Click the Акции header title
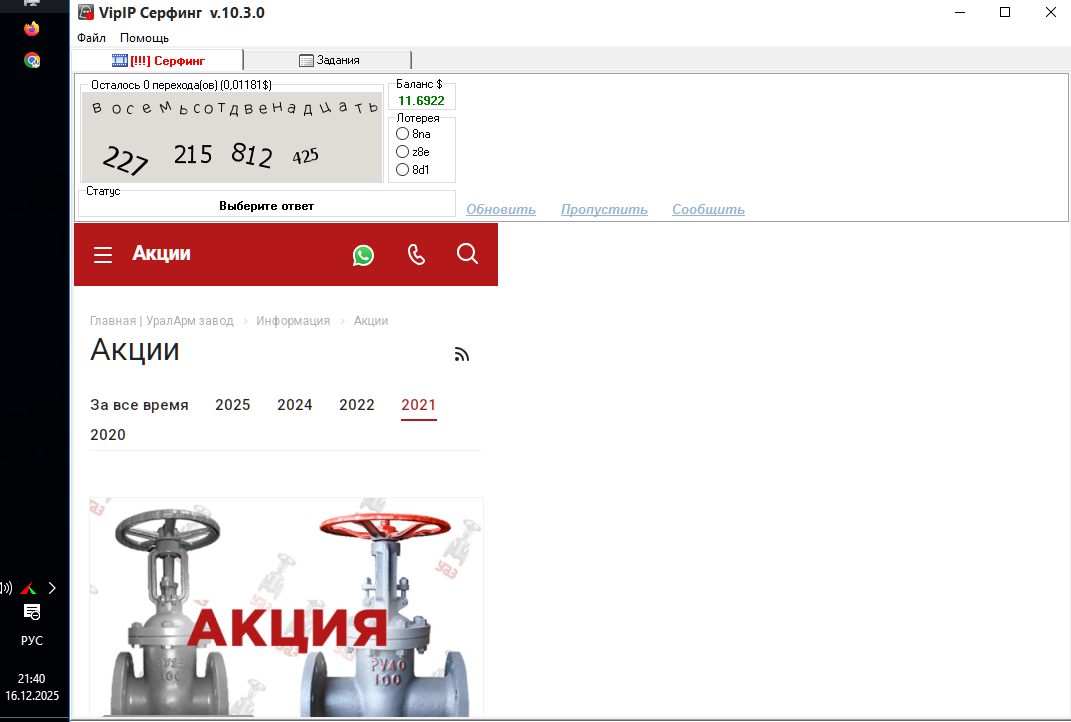 161,253
